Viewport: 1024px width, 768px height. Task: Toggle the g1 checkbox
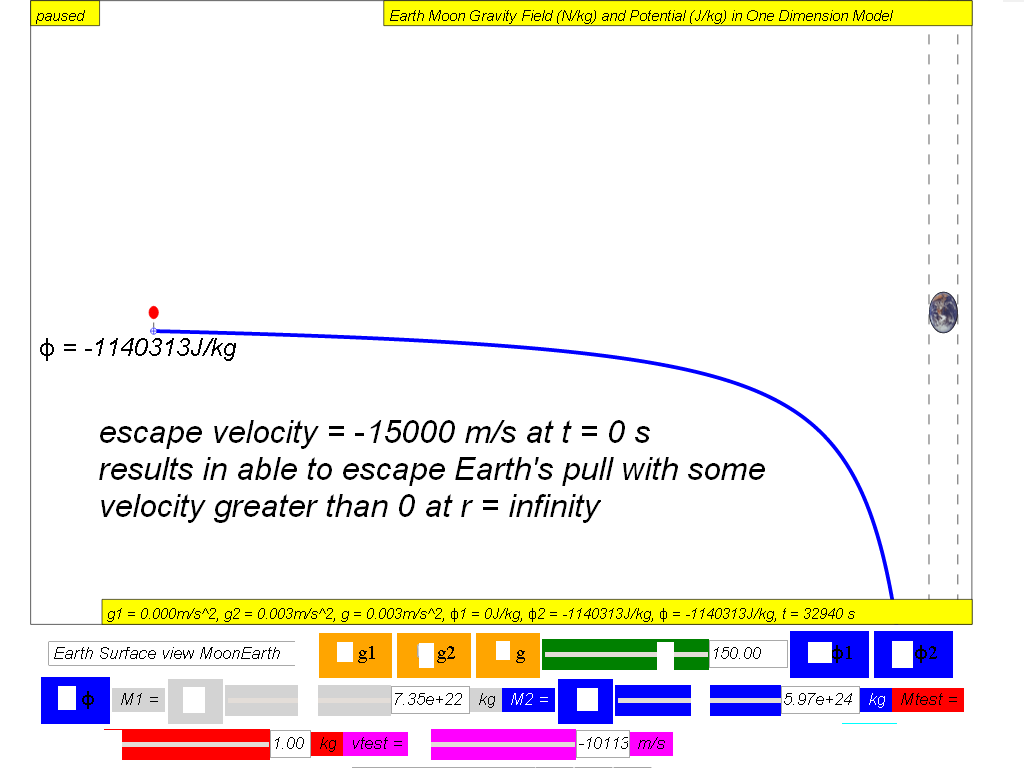pos(345,652)
